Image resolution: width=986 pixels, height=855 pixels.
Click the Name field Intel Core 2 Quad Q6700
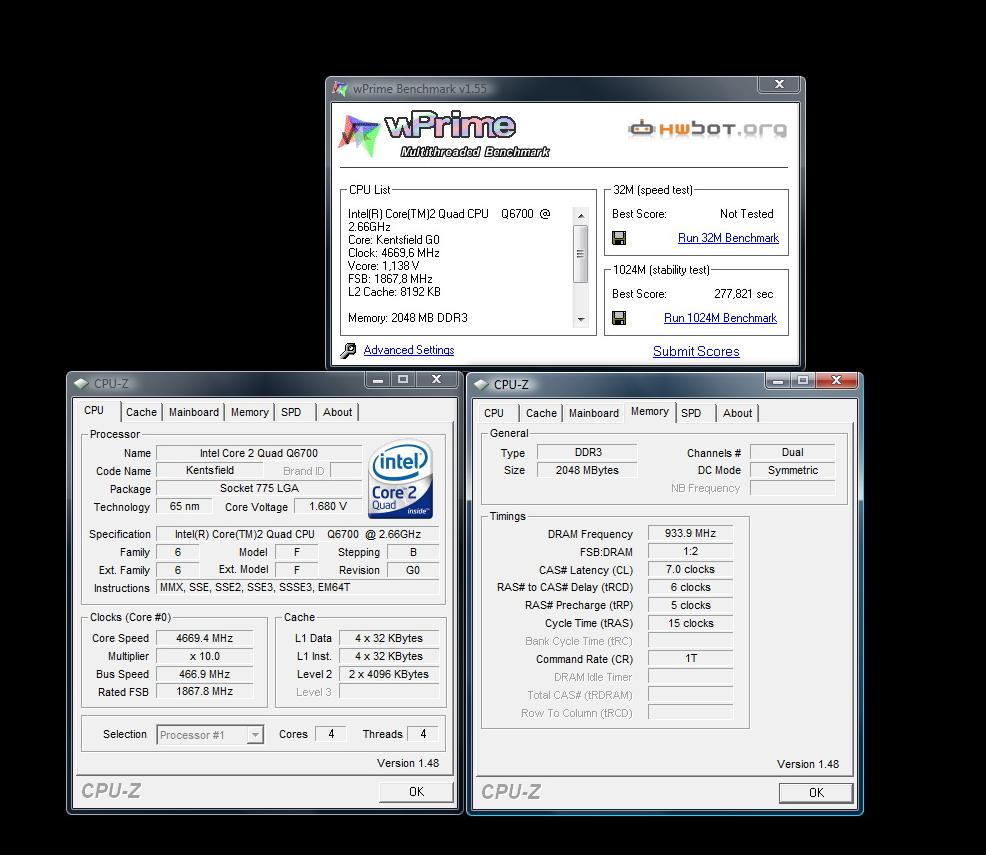coord(259,453)
